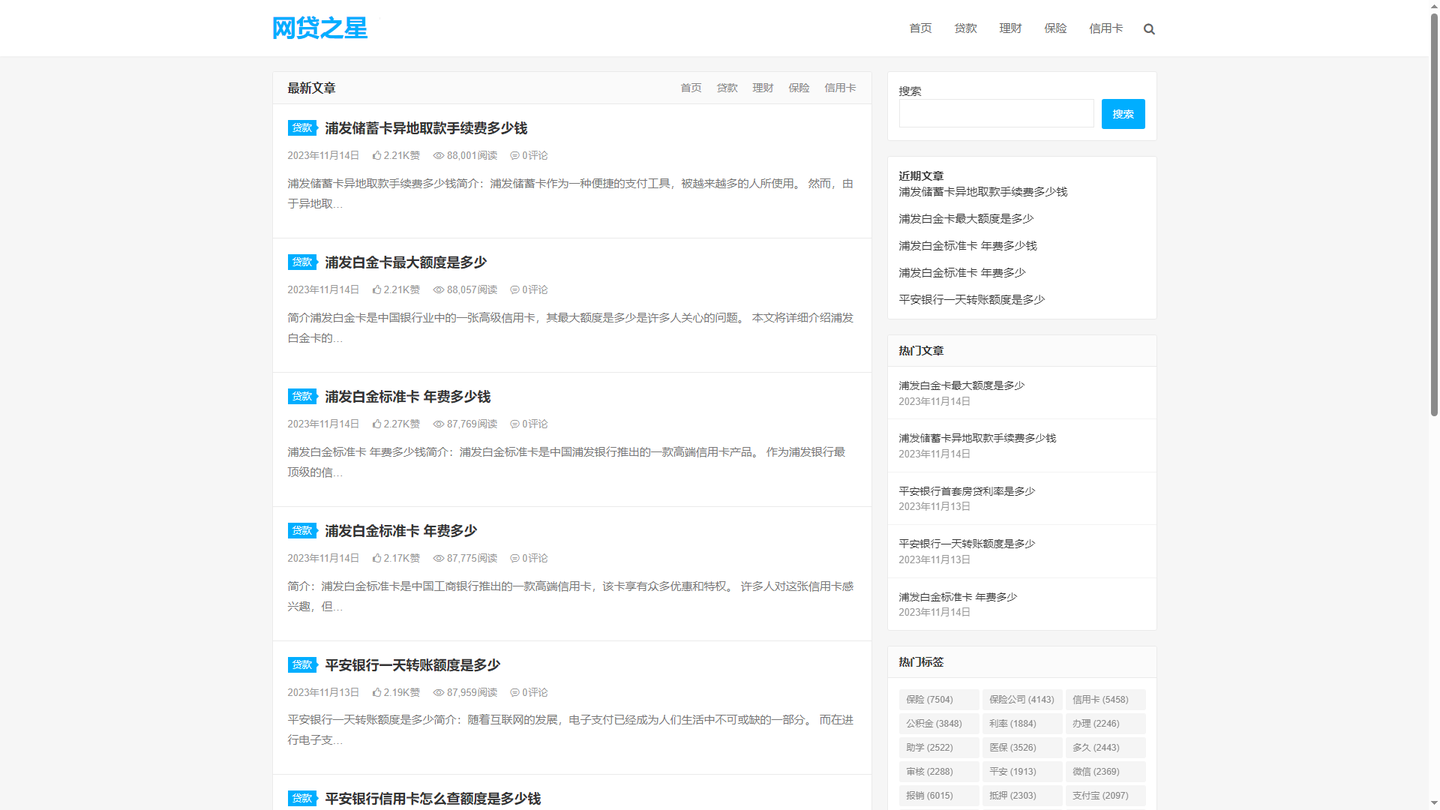
Task: Click the 支付宝 (2097) tag
Action: (x=1105, y=796)
